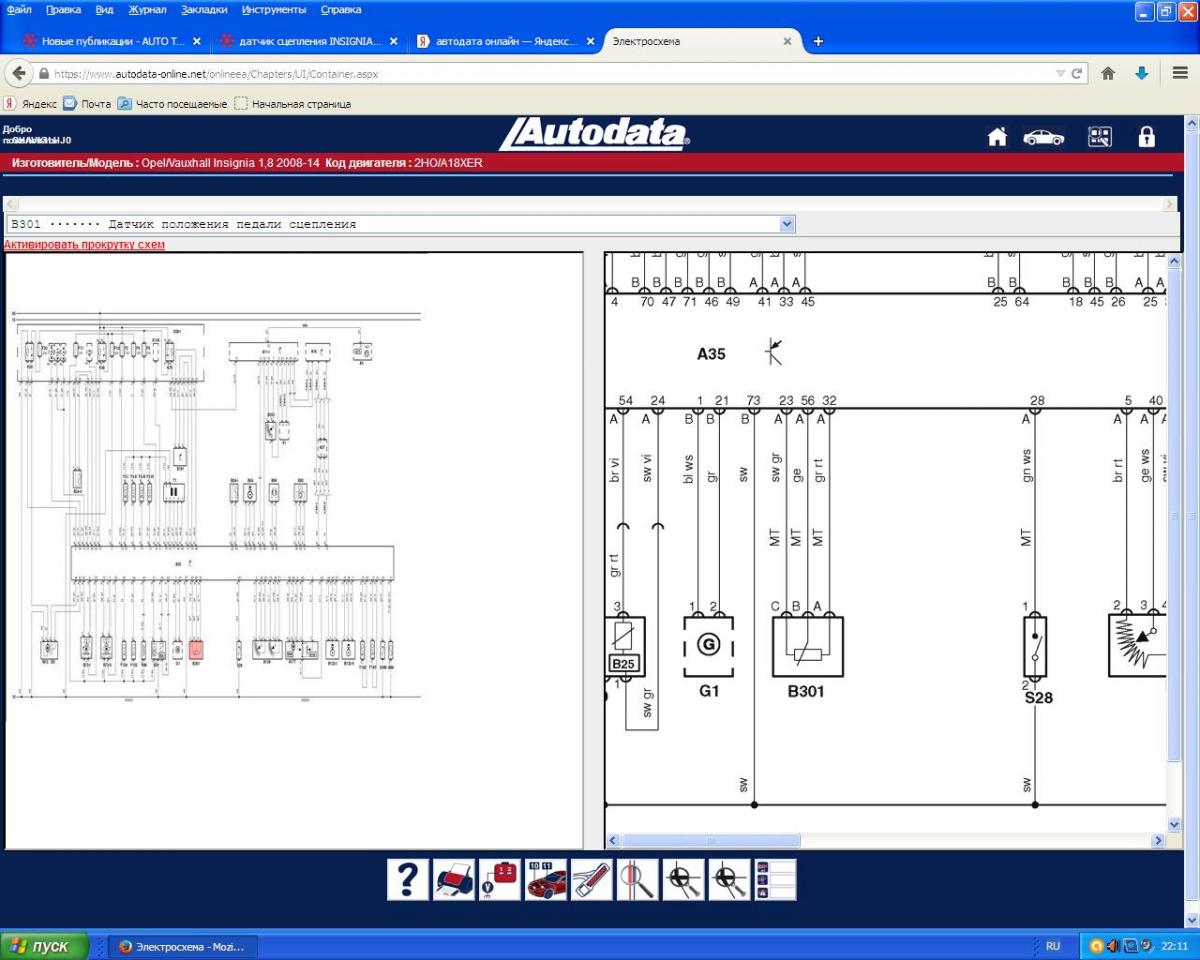The height and width of the screenshot is (960, 1200).
Task: Click the padlock logout icon
Action: pos(1147,137)
